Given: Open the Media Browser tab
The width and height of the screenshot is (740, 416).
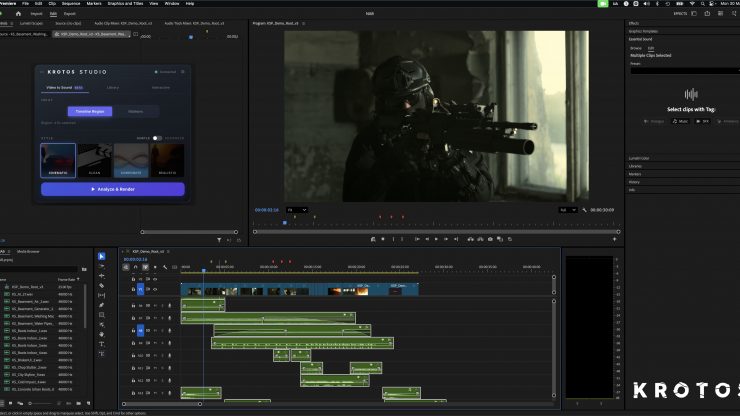Looking at the screenshot, I should click(28, 252).
